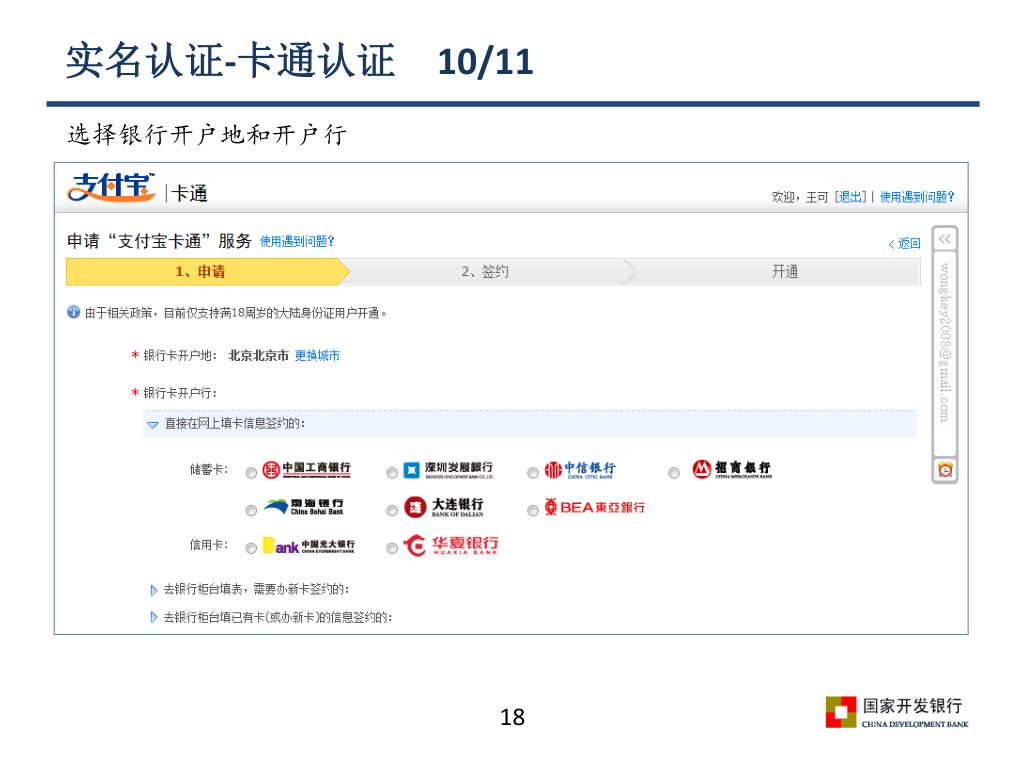Click the 招商银行 logo

click(x=732, y=469)
